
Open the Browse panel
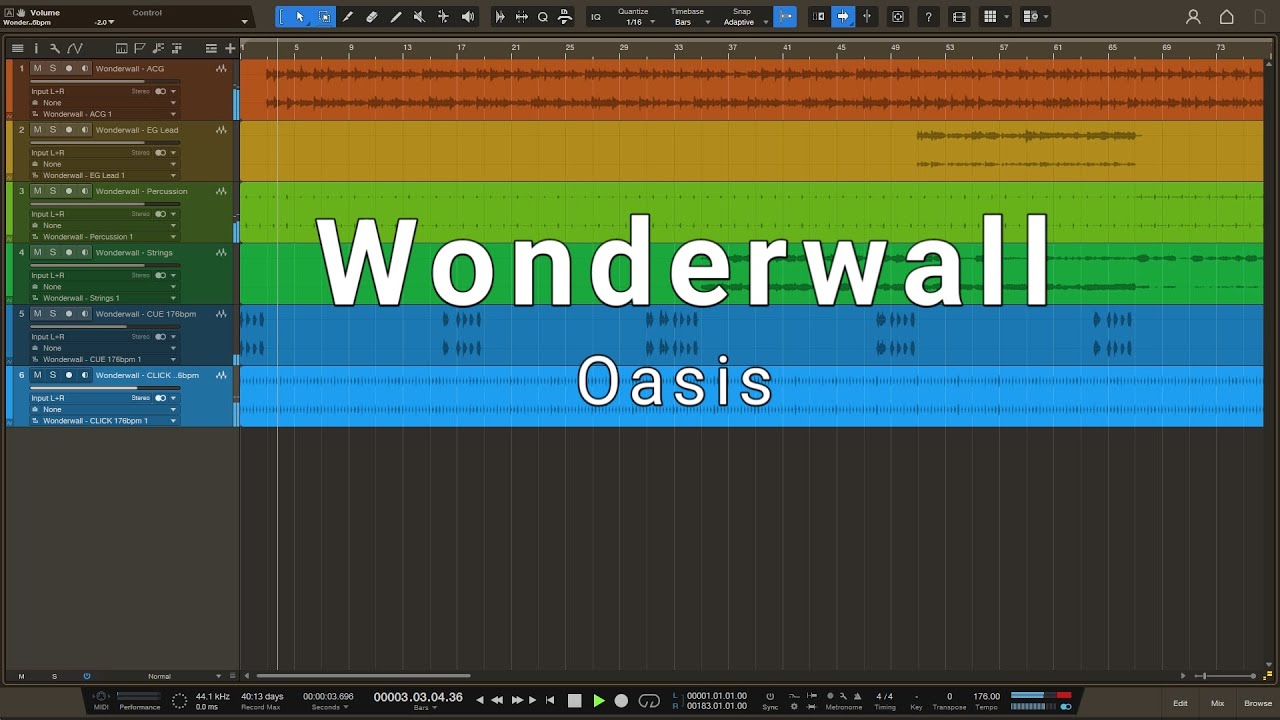pyautogui.click(x=1258, y=703)
